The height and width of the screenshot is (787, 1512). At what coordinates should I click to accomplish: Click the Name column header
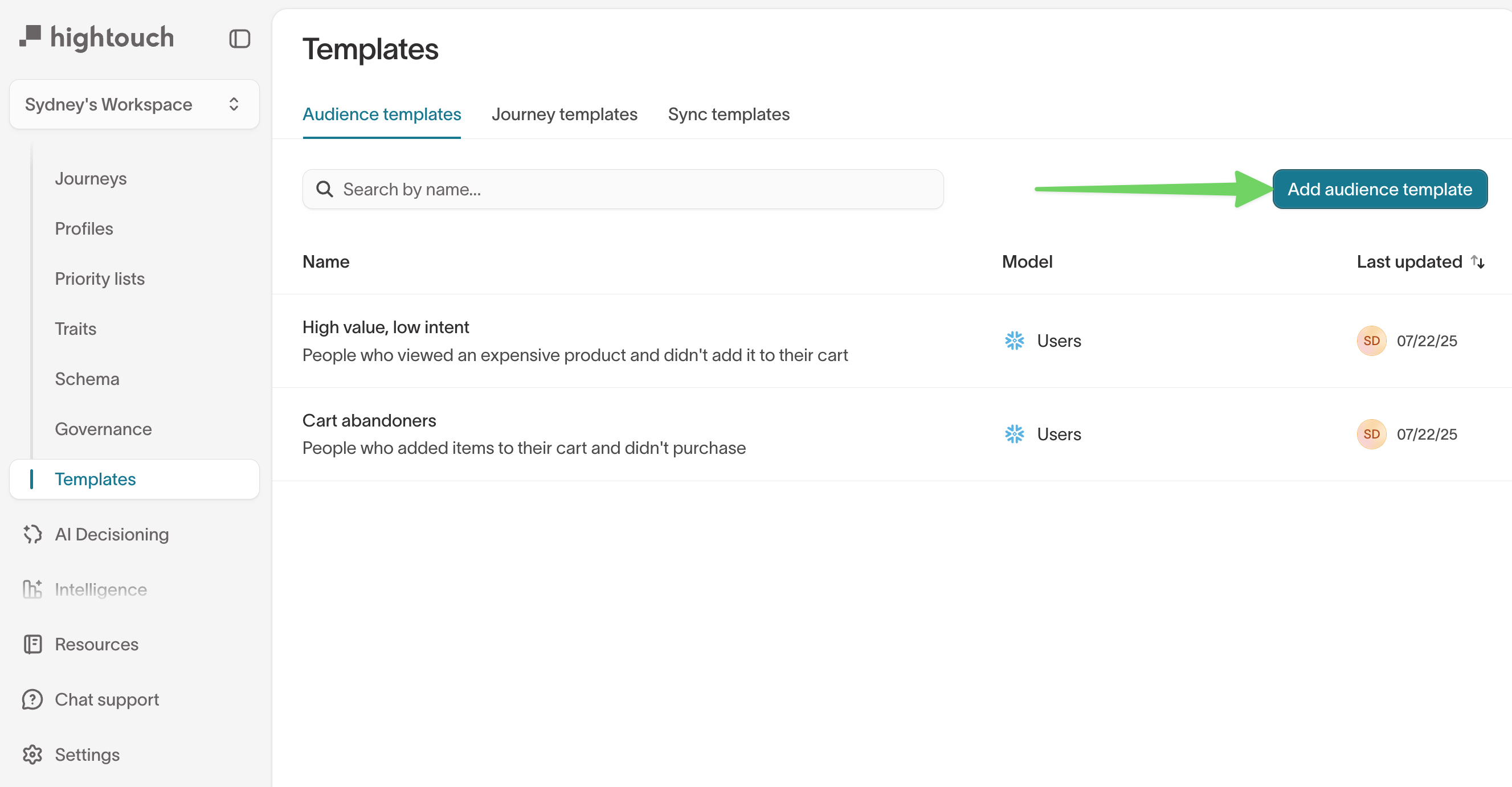[326, 262]
